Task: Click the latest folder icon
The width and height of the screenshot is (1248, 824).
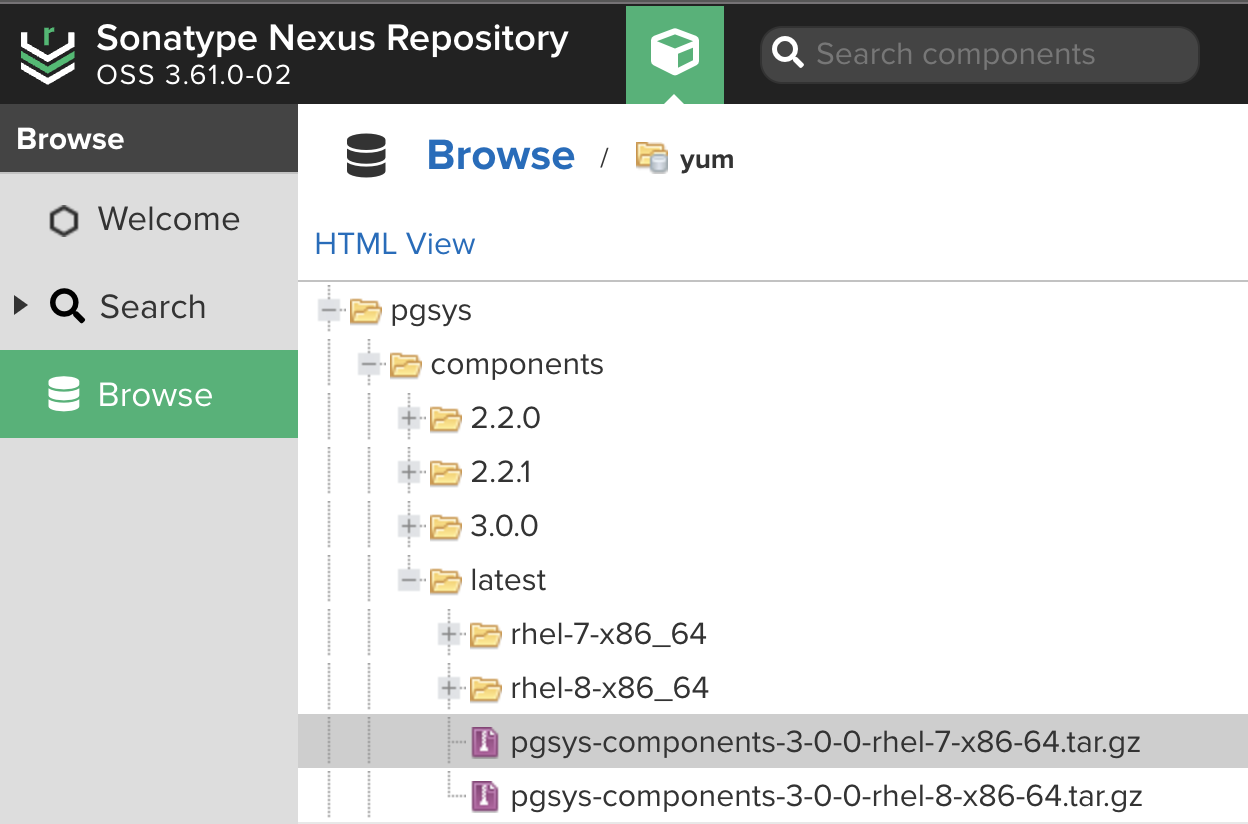Action: [x=445, y=581]
